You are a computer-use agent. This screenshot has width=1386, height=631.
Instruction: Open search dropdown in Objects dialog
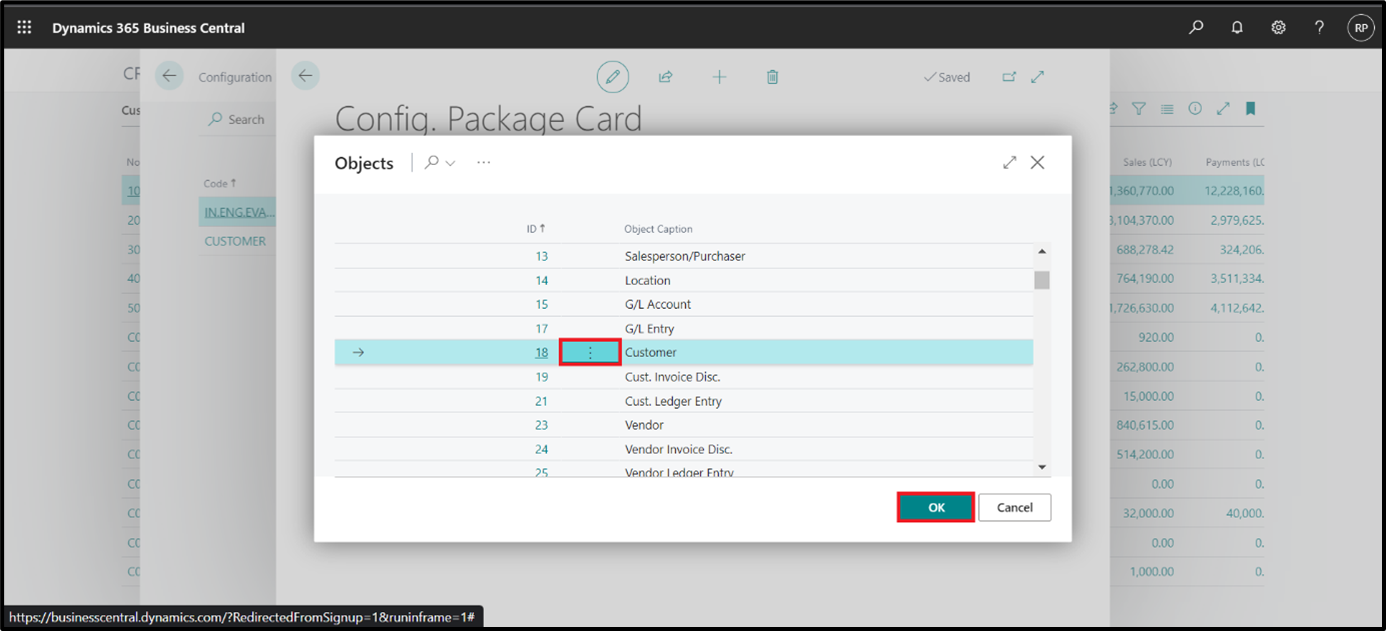pyautogui.click(x=440, y=162)
